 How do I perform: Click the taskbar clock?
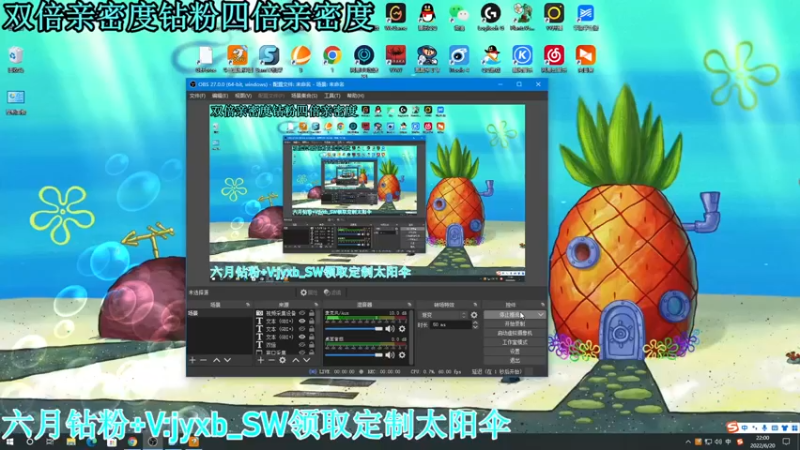click(x=762, y=442)
